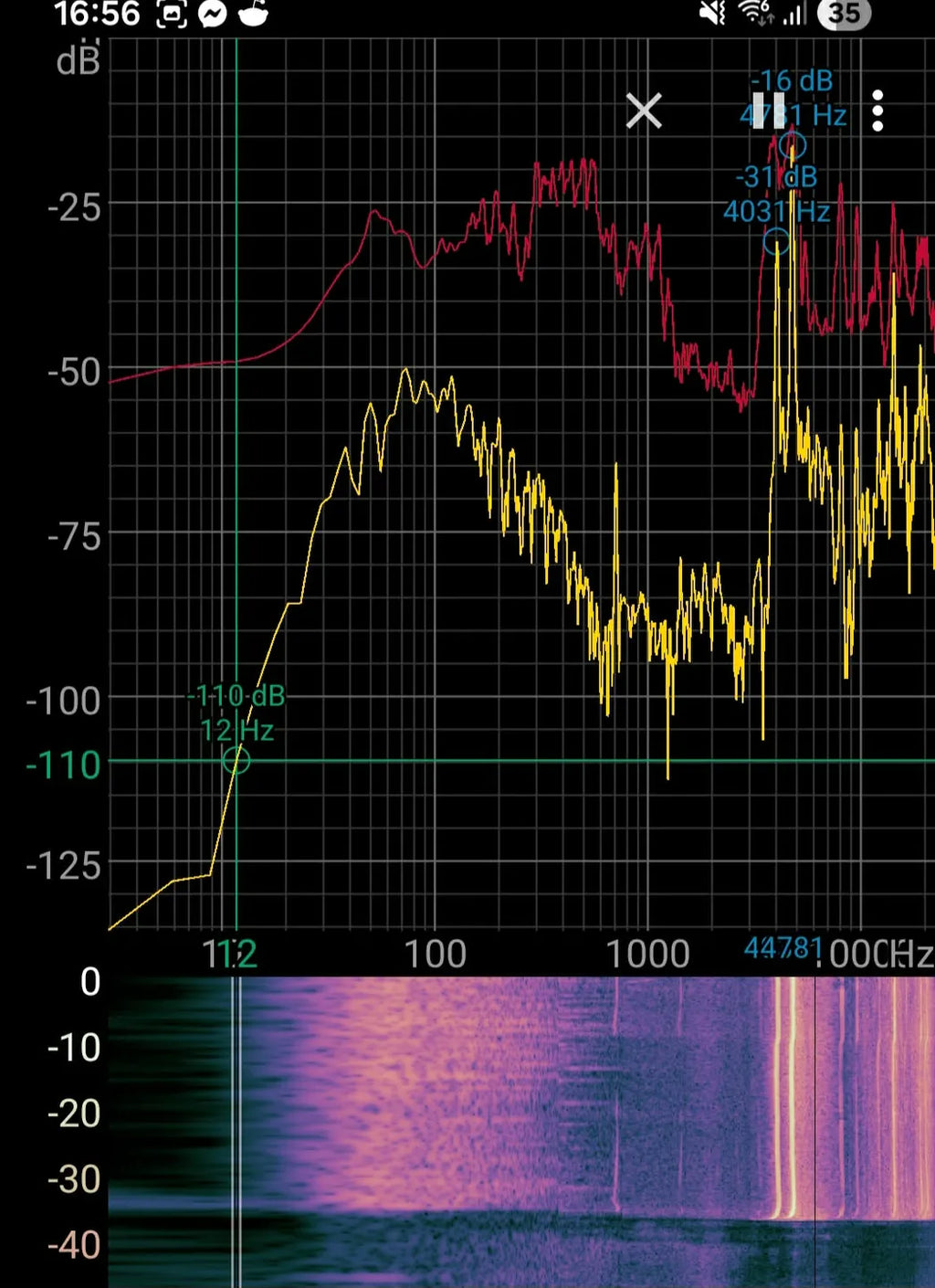935x1288 pixels.
Task: Tap the battery level 35 indicator
Action: (845, 13)
